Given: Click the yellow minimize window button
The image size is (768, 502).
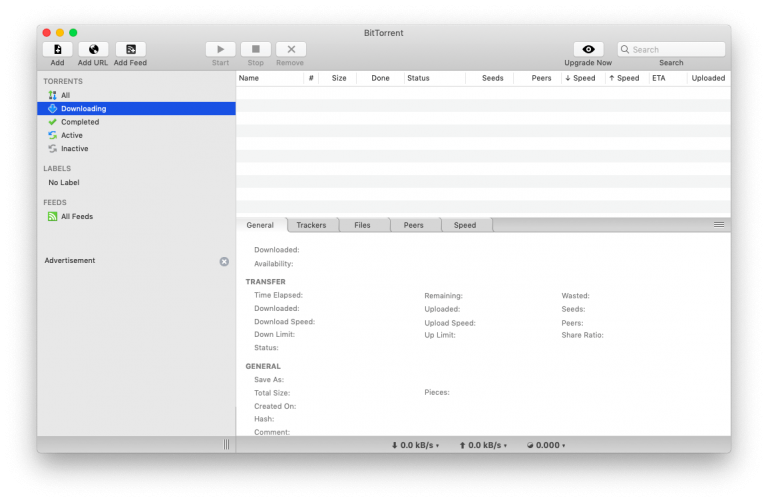Looking at the screenshot, I should [60, 33].
